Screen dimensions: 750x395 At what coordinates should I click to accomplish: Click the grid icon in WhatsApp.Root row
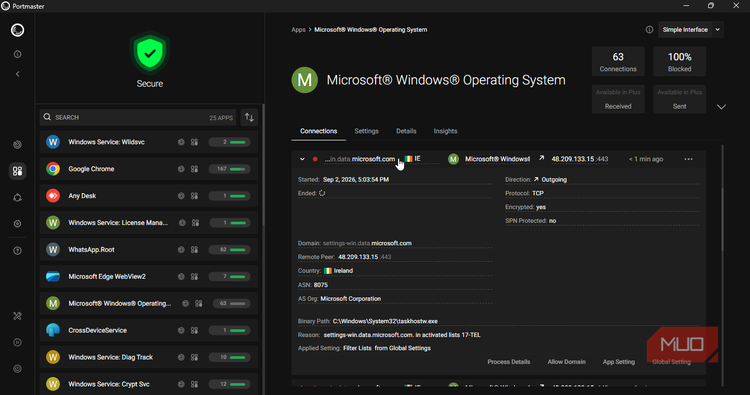pos(194,250)
